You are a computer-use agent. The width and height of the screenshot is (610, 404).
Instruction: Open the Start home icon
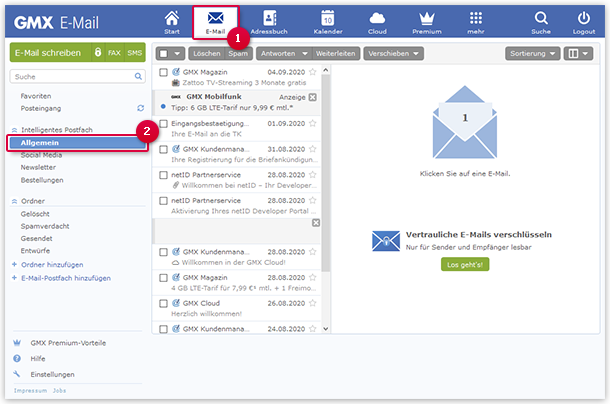coord(172,19)
